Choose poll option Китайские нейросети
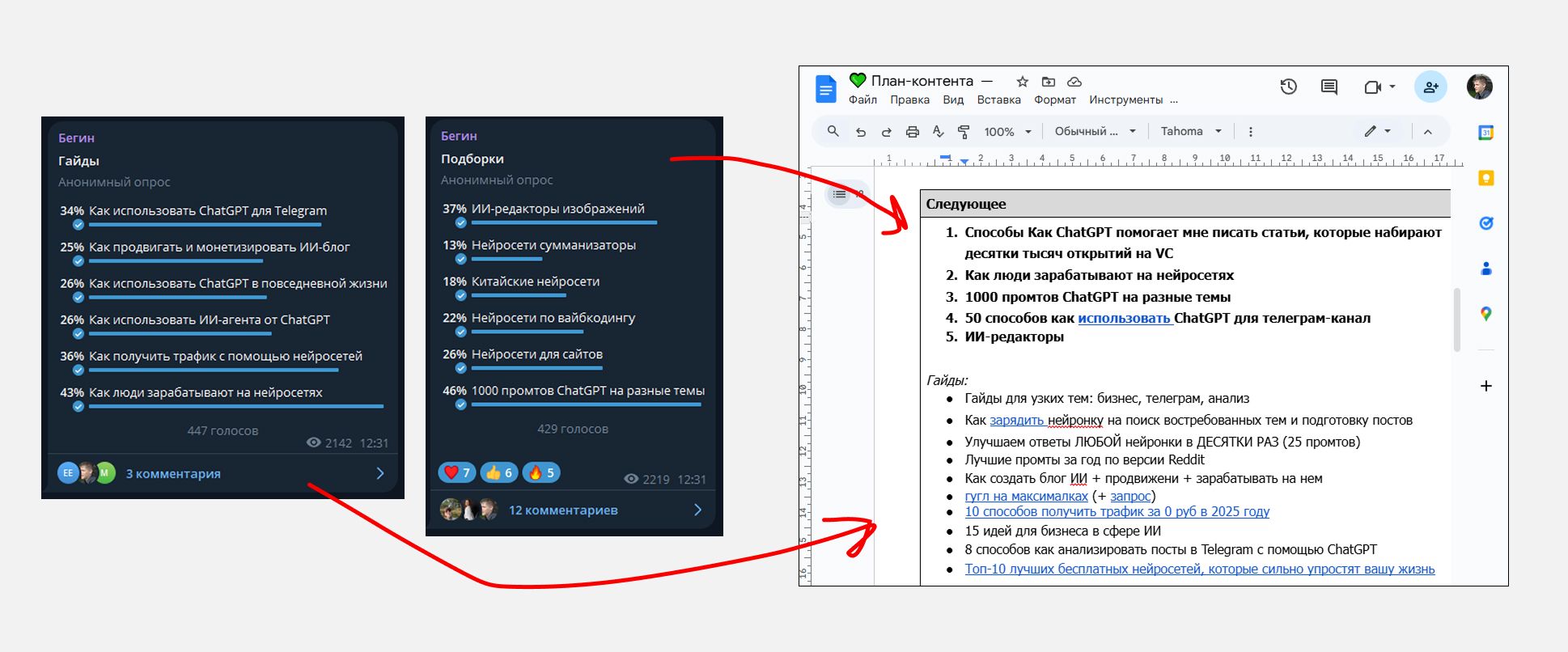1568x652 pixels. (535, 282)
